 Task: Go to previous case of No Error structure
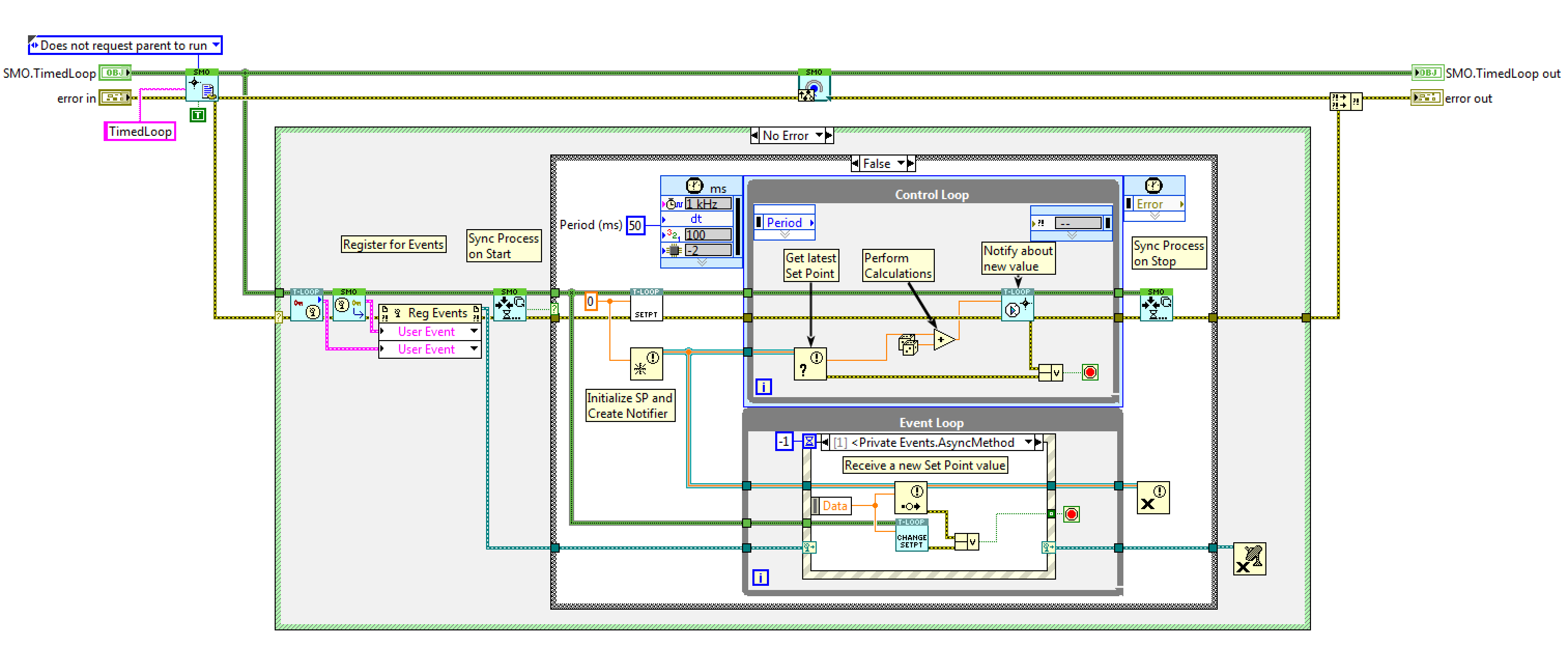pos(756,135)
